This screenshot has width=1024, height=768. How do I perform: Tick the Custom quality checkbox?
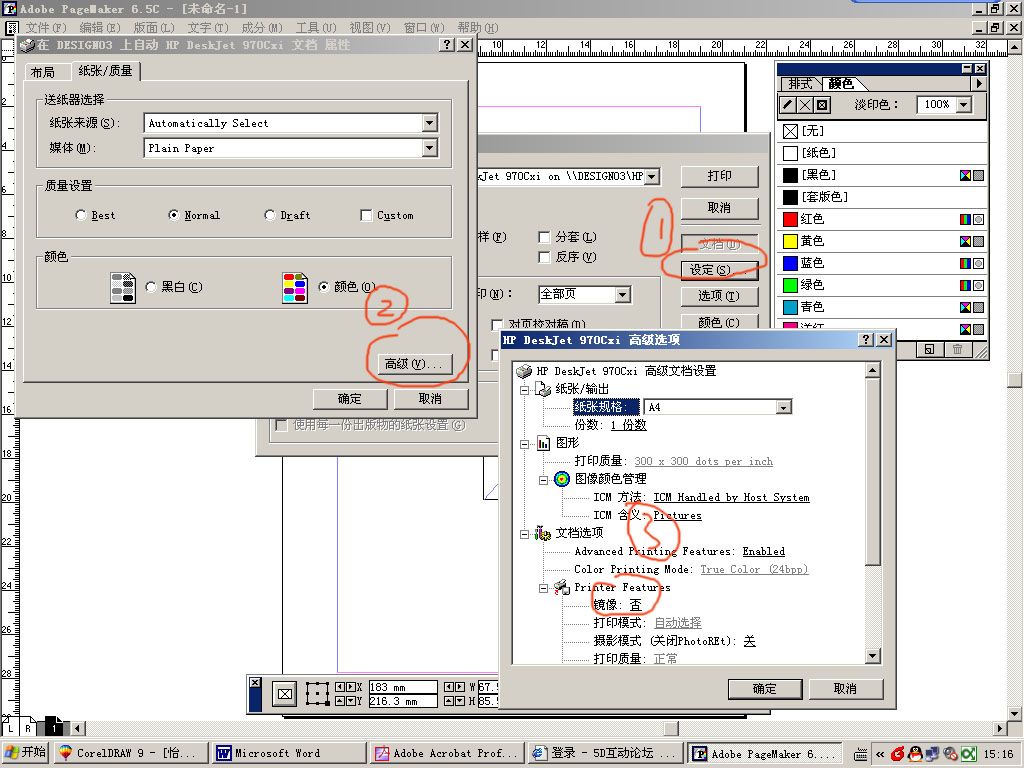366,216
